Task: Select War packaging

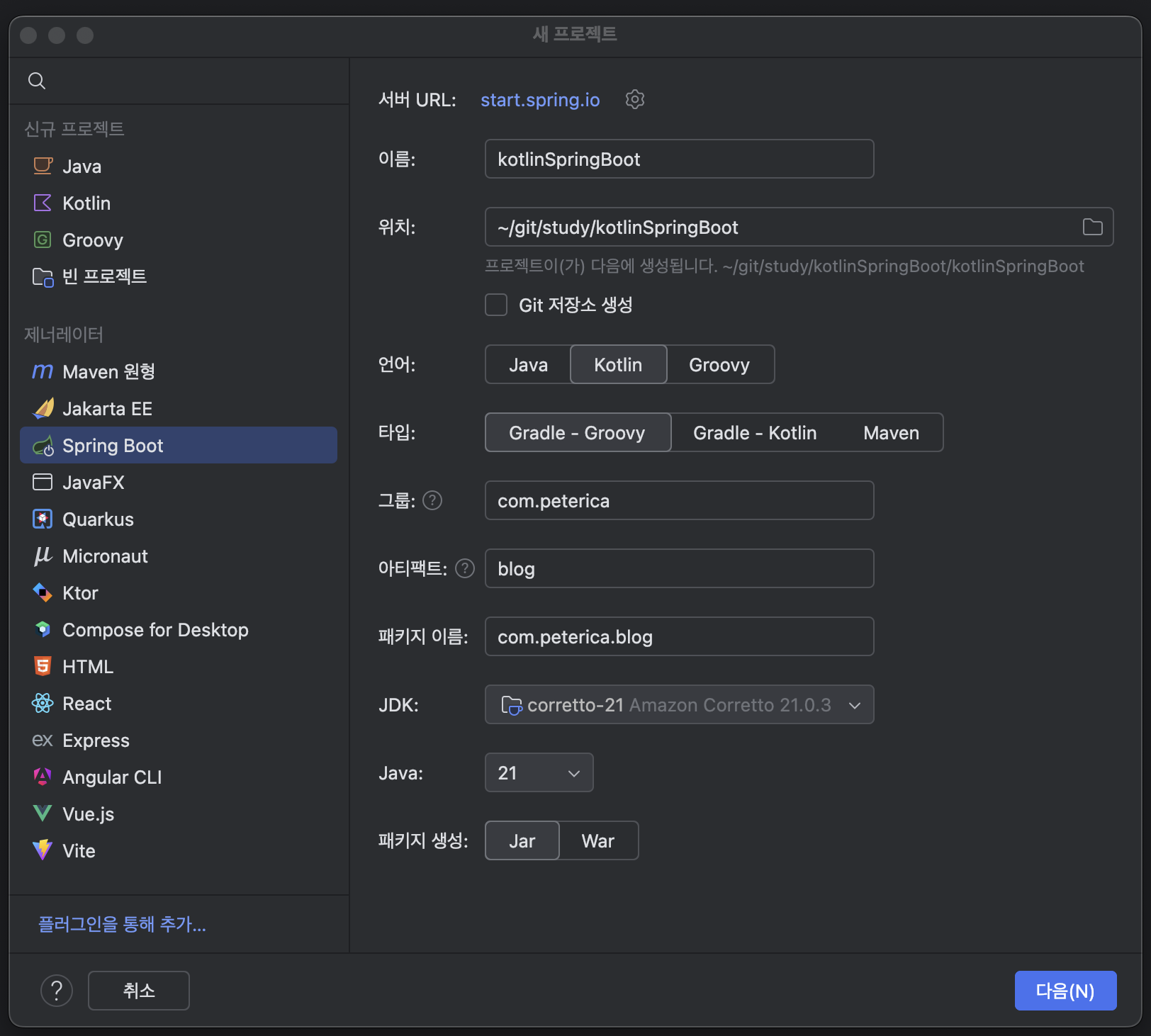Action: coord(598,840)
